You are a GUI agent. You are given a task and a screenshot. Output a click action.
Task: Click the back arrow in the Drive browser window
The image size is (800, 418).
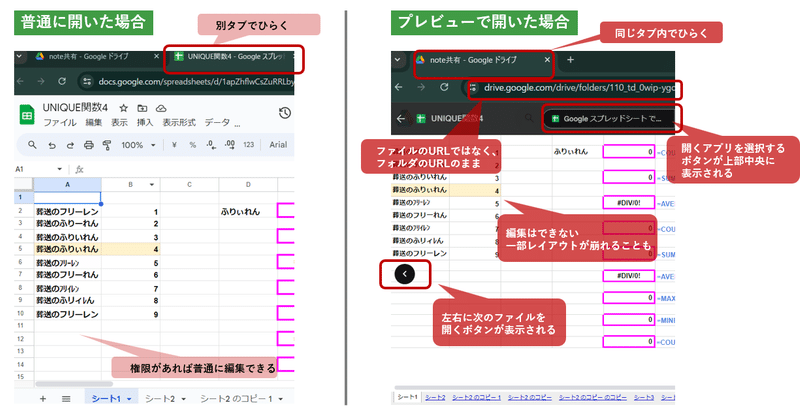399,87
